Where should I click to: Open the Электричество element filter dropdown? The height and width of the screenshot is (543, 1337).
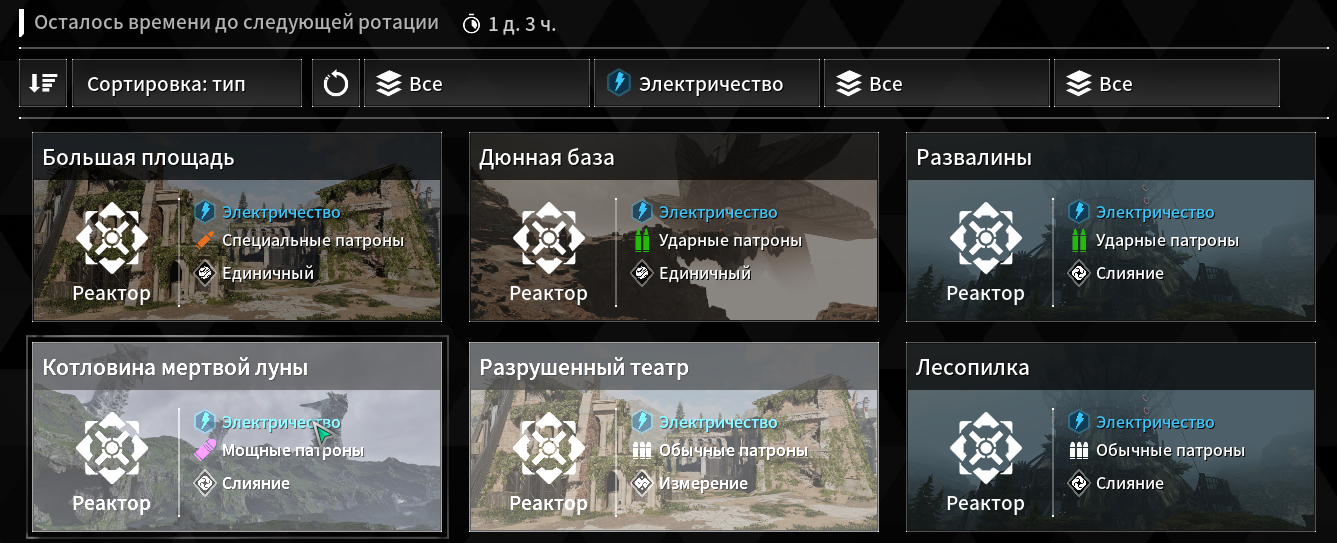click(x=706, y=83)
